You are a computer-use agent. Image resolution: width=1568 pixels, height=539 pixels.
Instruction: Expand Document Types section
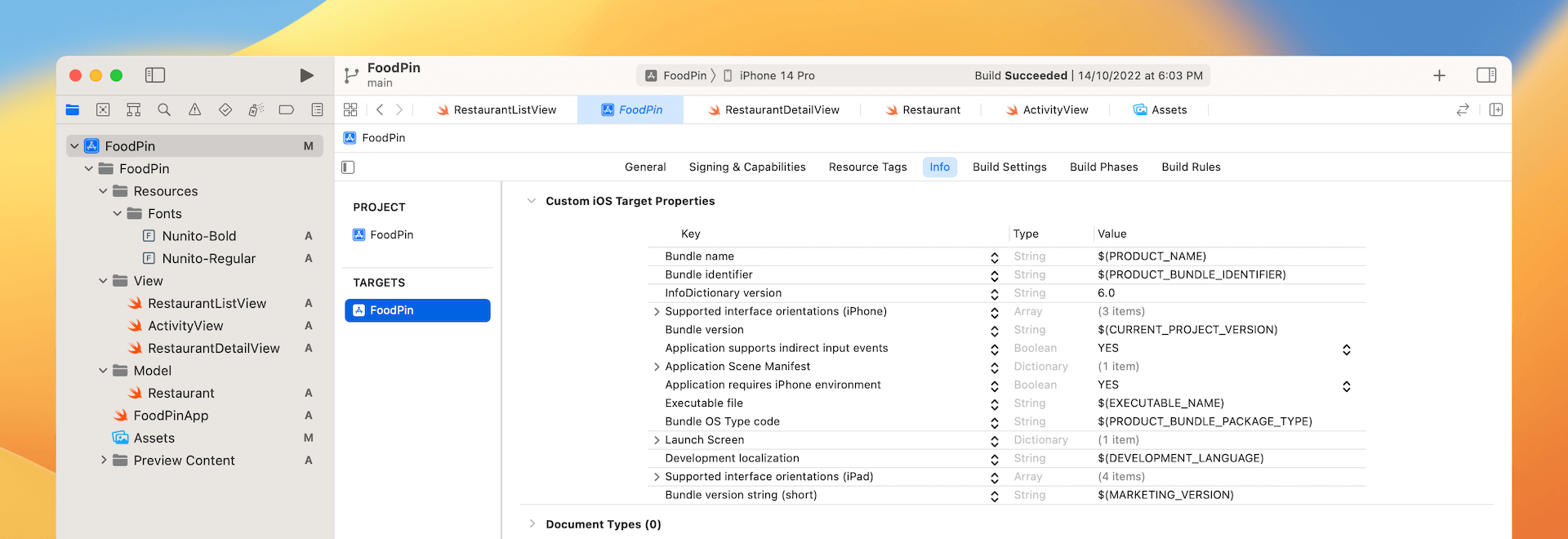pyautogui.click(x=532, y=524)
